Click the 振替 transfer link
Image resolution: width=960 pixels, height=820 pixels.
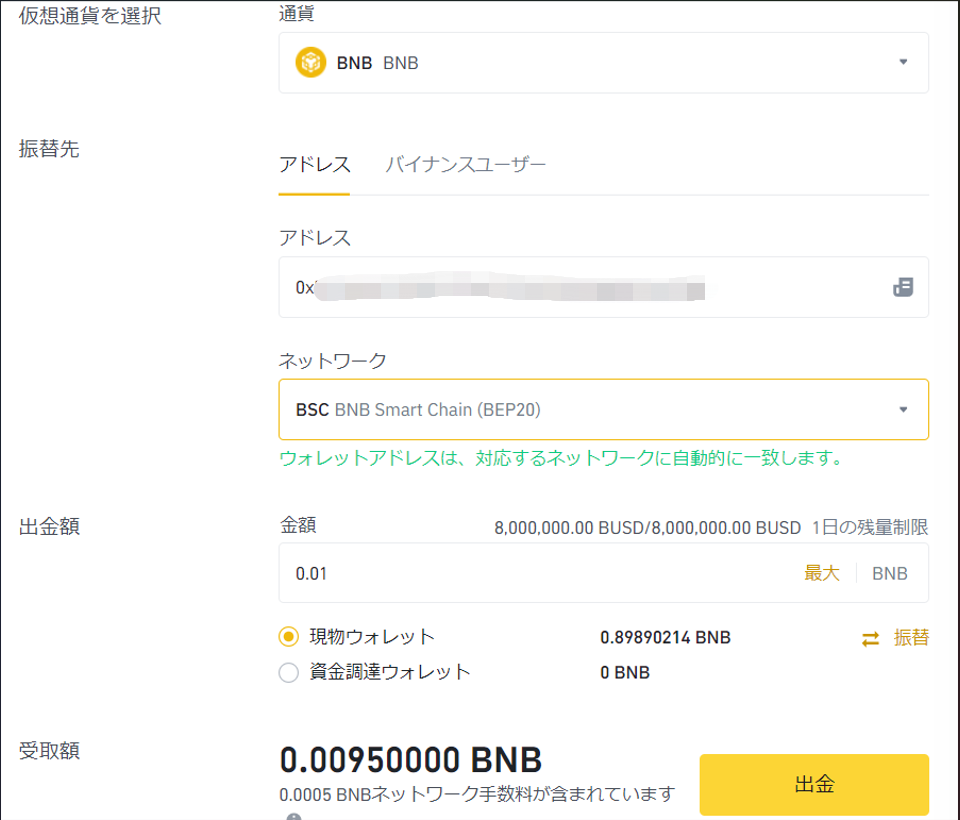[911, 638]
